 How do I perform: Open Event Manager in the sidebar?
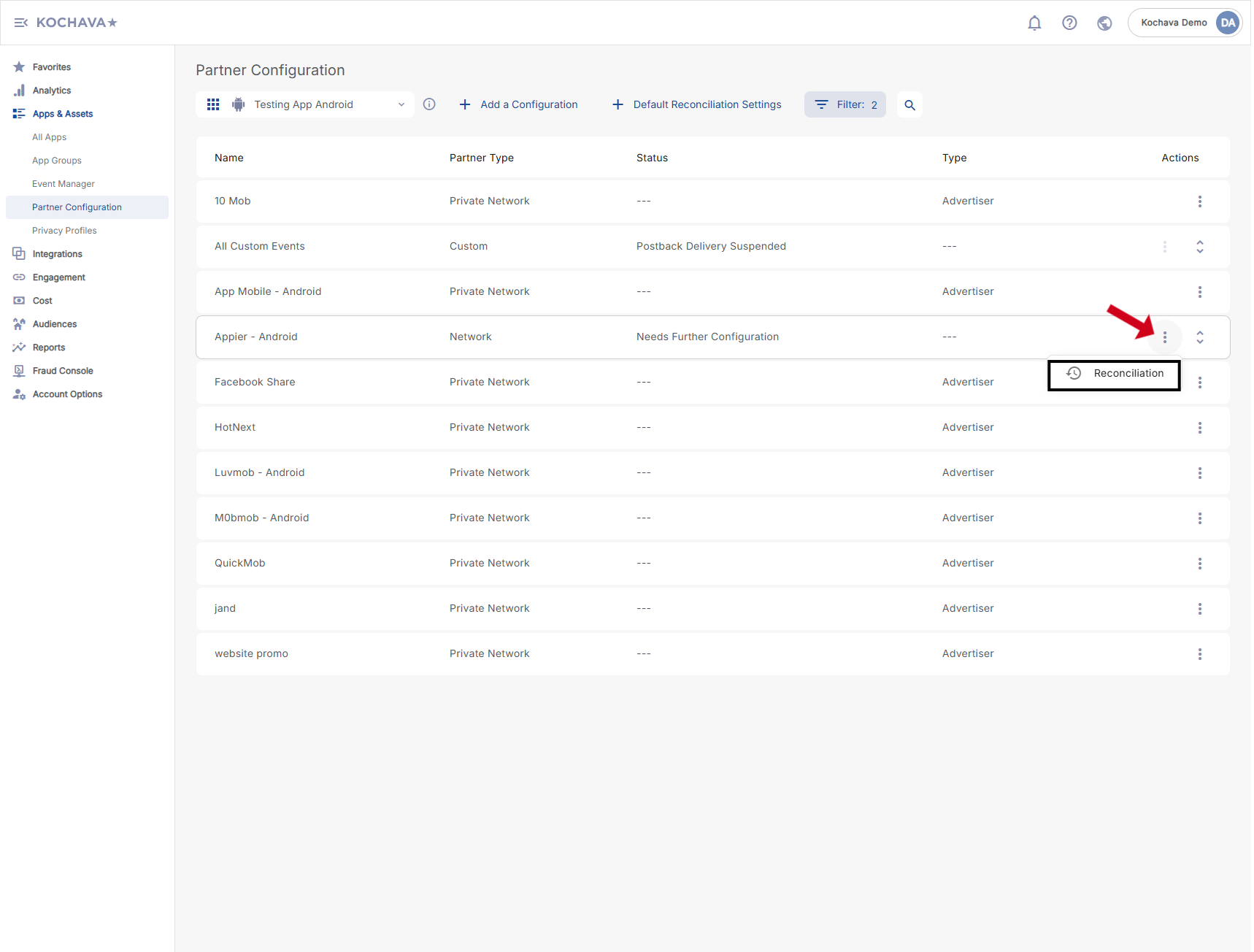(64, 184)
